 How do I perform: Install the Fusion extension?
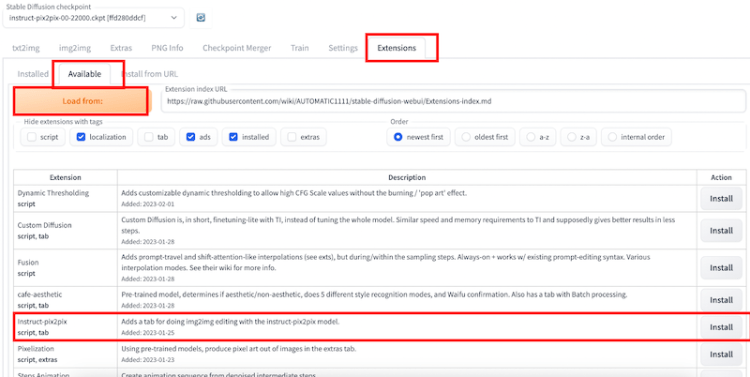[721, 268]
